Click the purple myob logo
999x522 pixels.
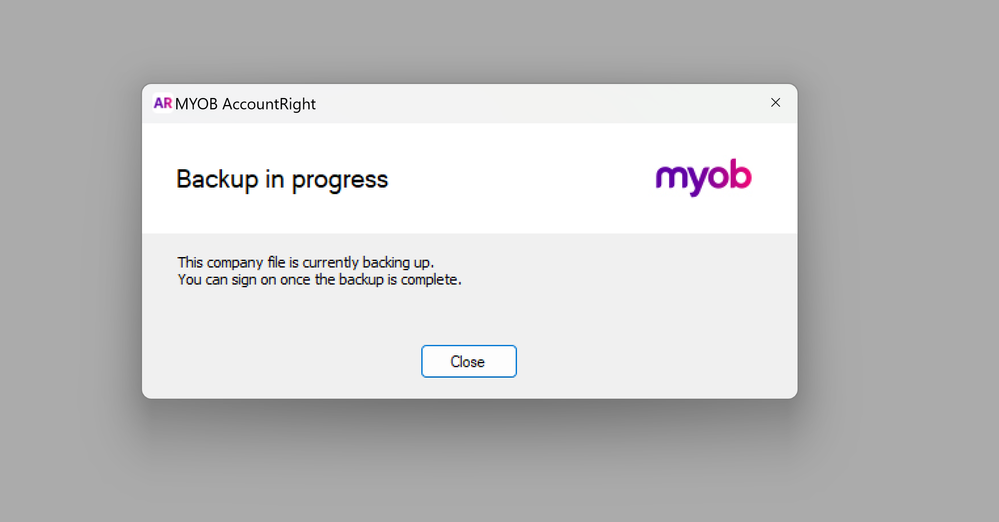pyautogui.click(x=703, y=178)
